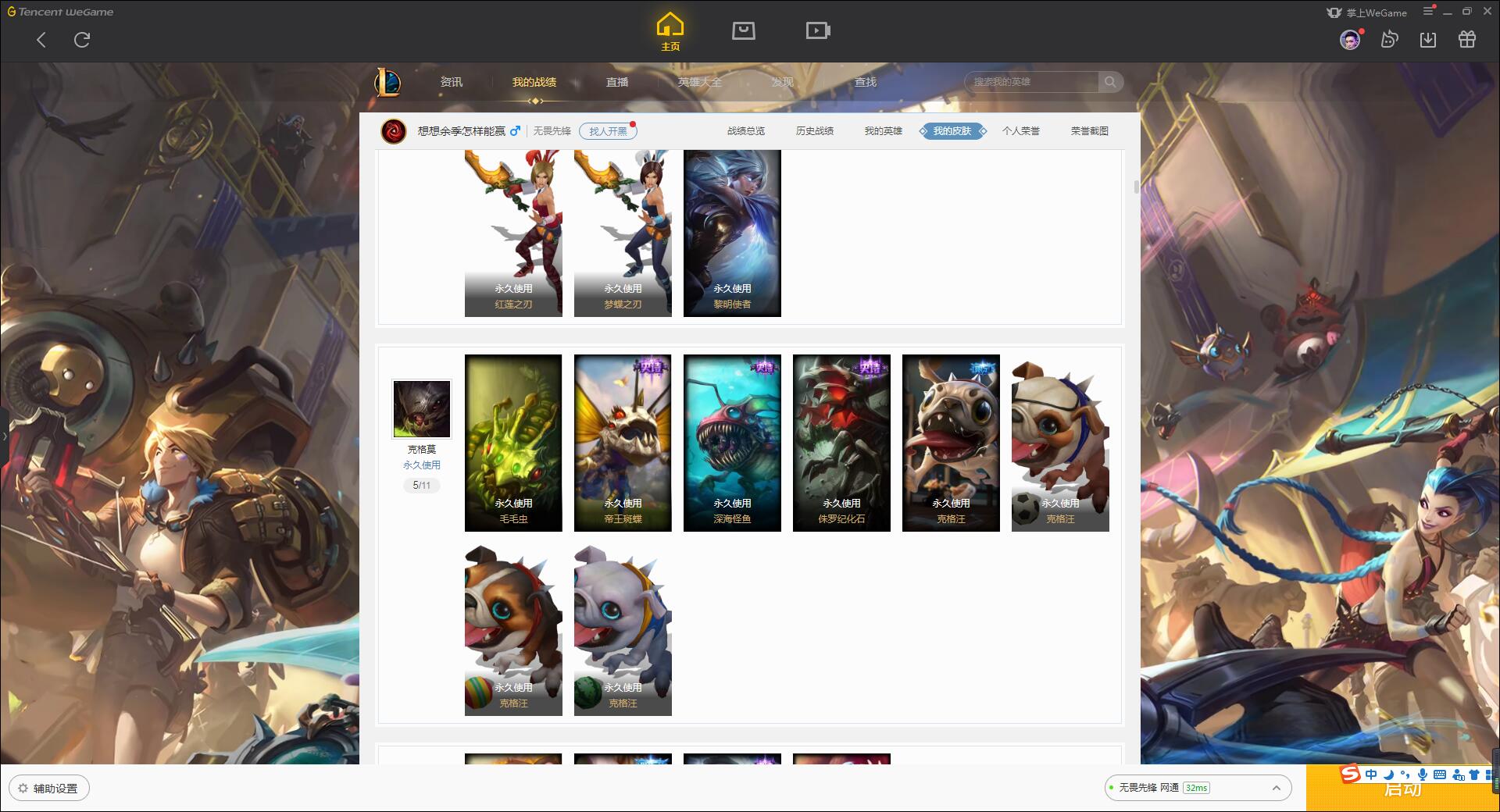Open the 发现 discover tab
This screenshot has width=1500, height=812.
[783, 82]
